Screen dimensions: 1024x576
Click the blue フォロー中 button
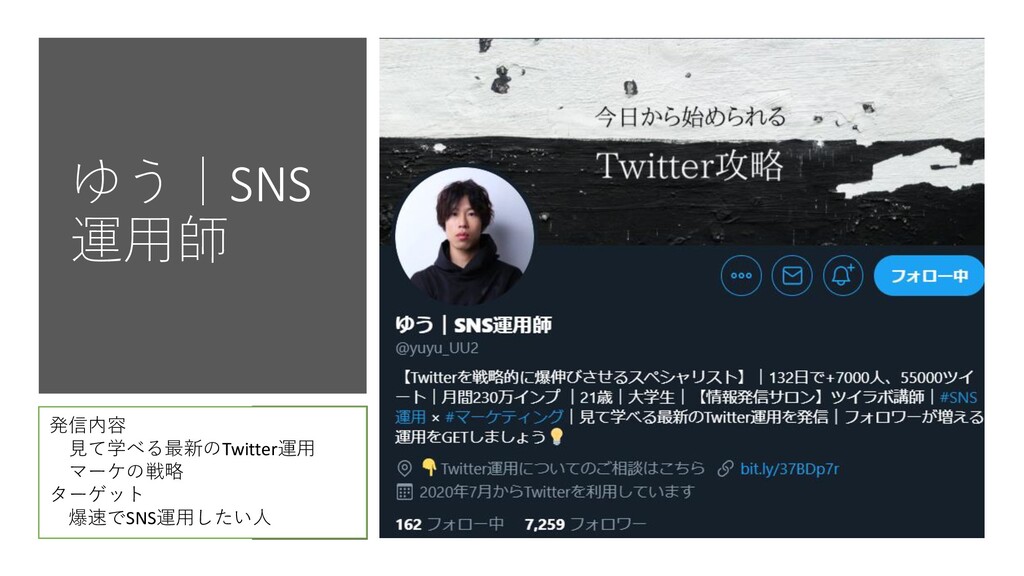929,276
